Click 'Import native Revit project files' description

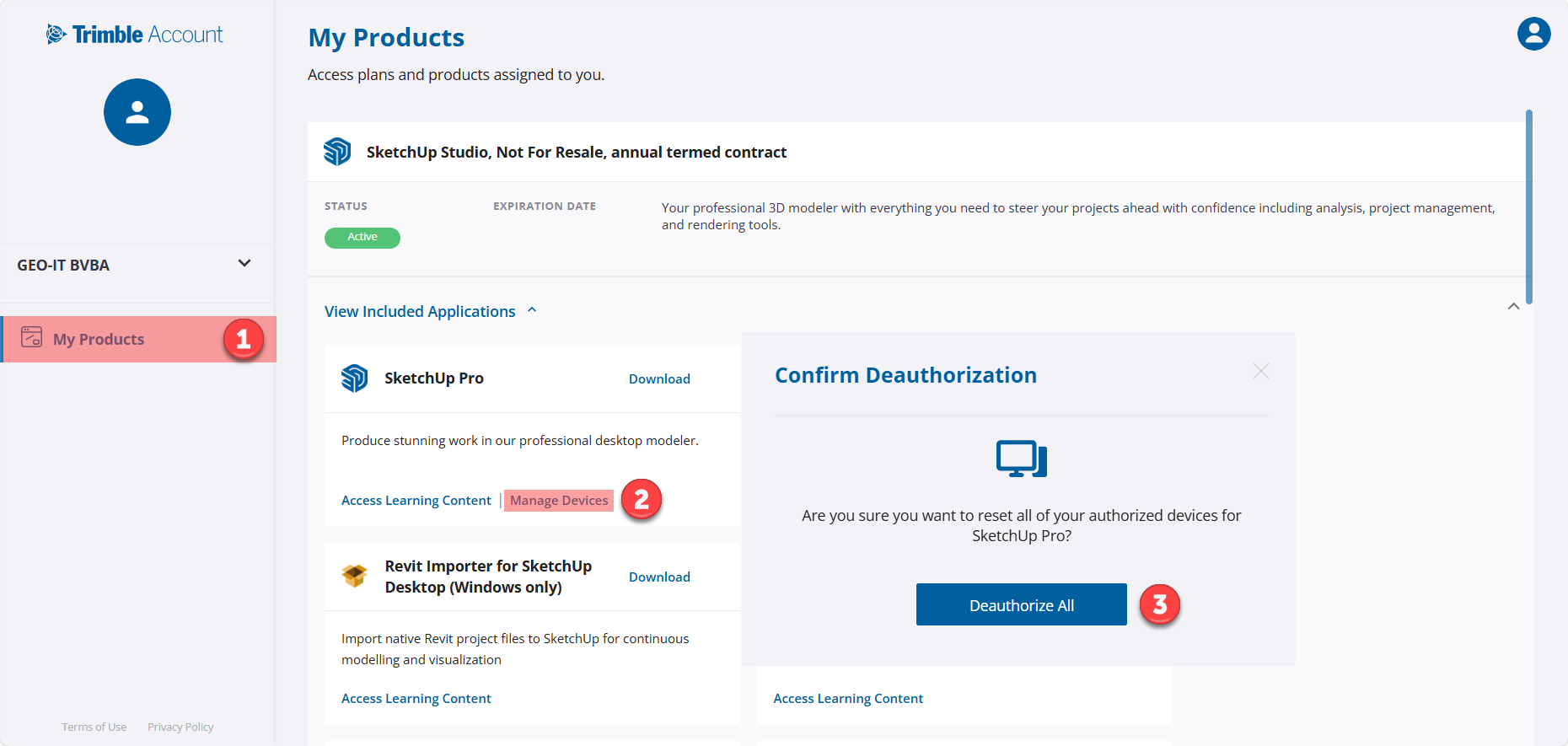coord(515,649)
